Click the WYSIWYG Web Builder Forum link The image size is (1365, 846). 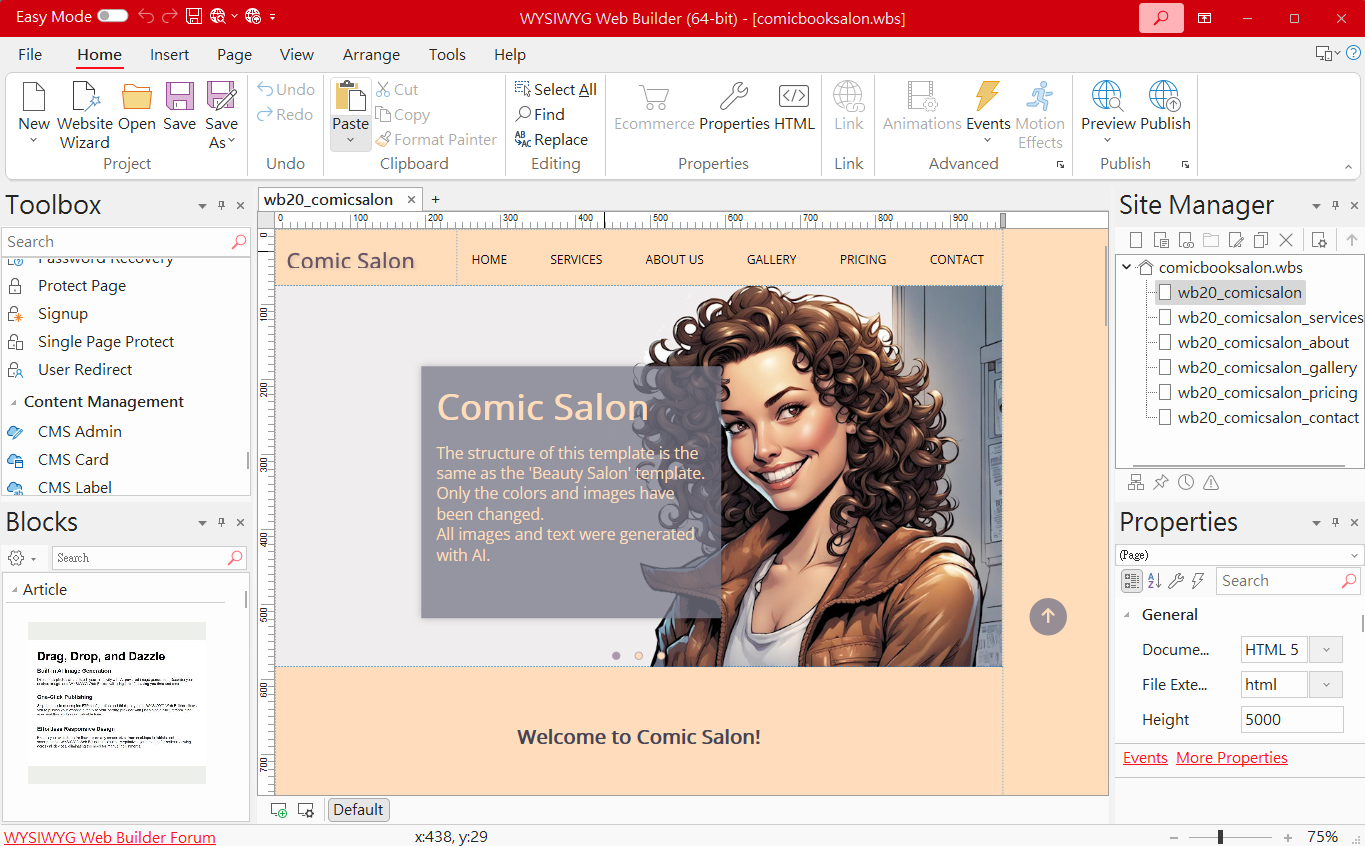coord(110,837)
